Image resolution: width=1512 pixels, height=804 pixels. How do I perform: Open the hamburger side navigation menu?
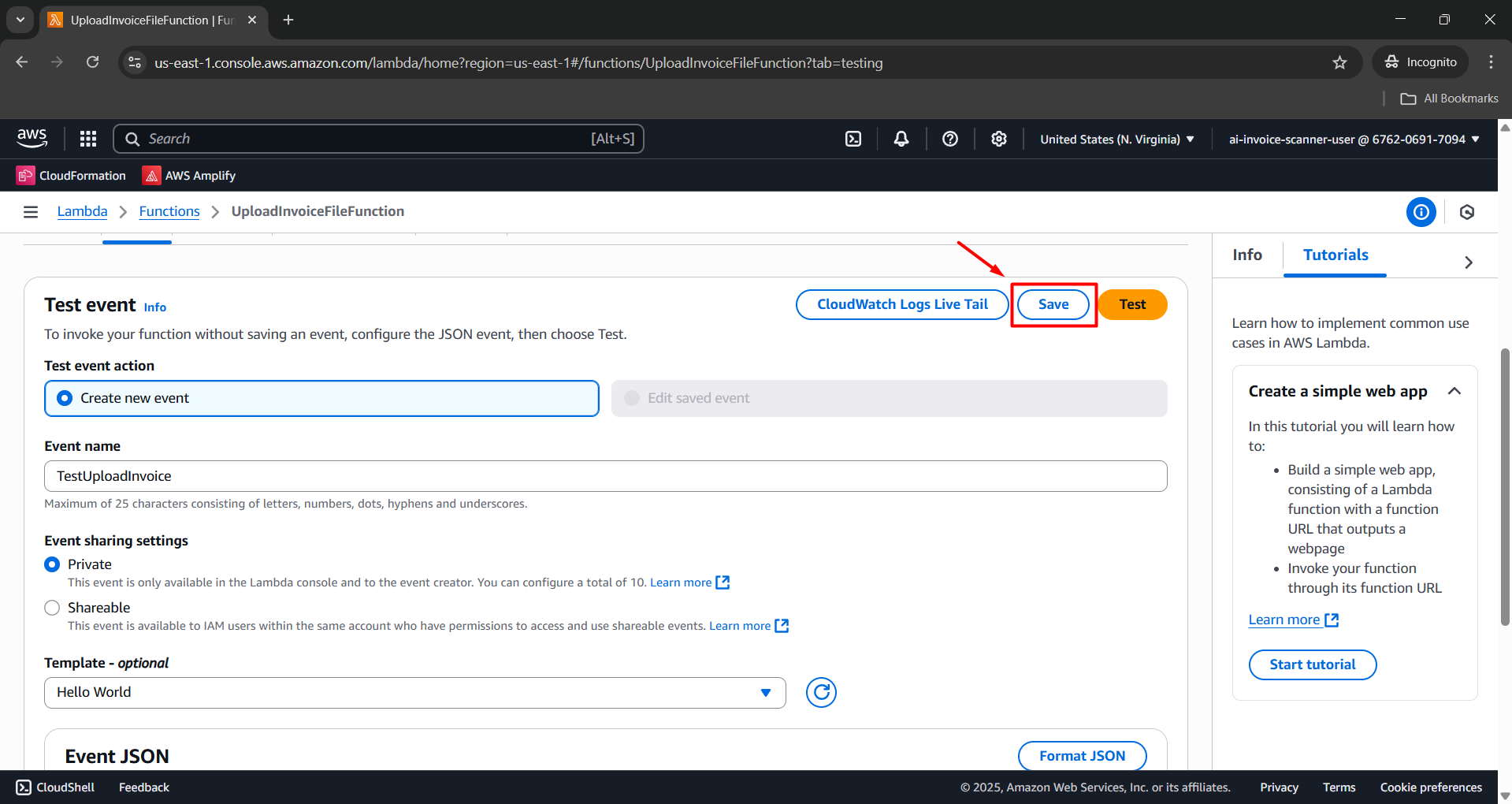(31, 211)
